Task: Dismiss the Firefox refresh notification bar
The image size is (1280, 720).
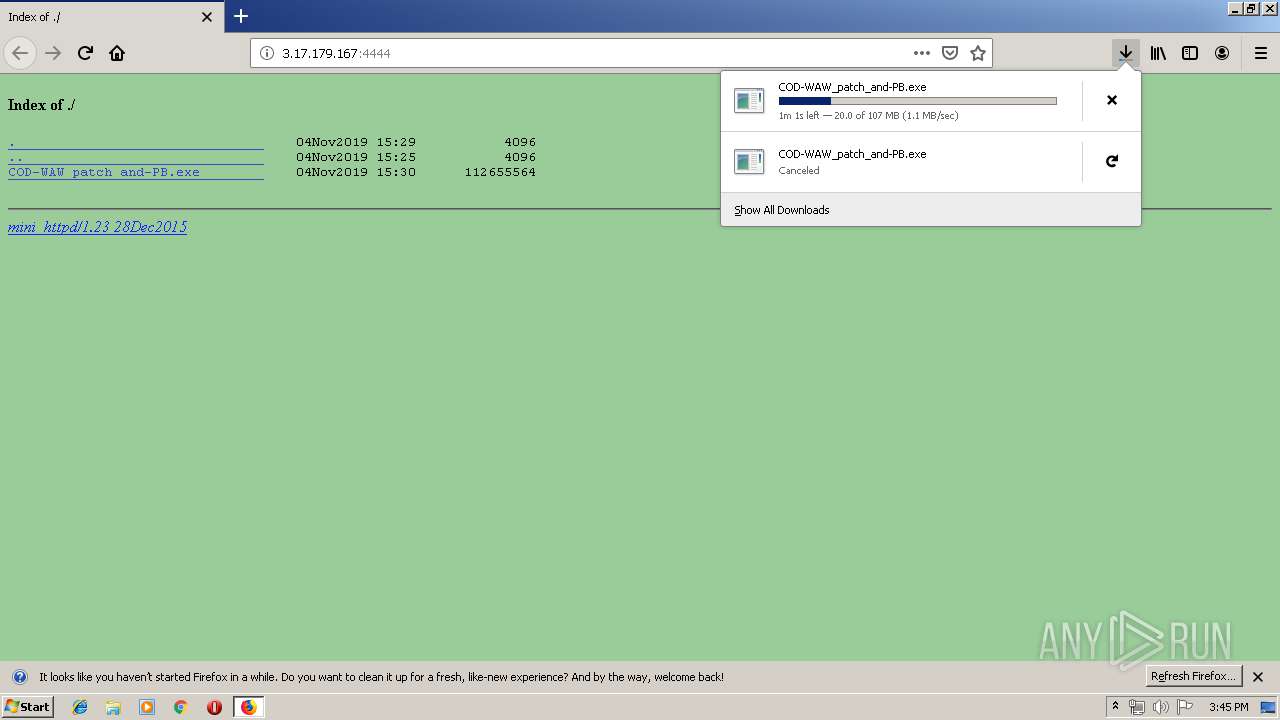Action: point(1258,677)
